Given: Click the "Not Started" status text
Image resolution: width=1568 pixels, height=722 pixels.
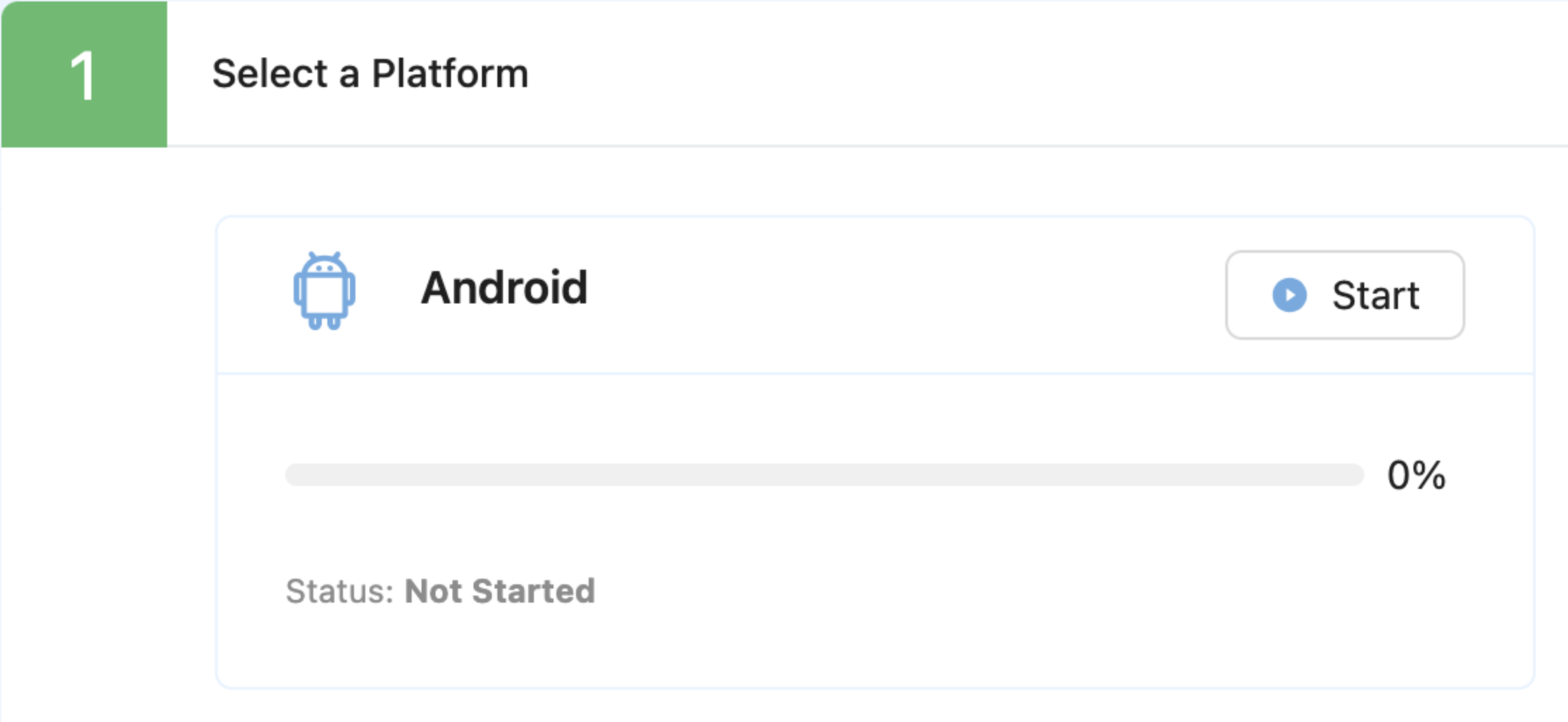Looking at the screenshot, I should [499, 591].
